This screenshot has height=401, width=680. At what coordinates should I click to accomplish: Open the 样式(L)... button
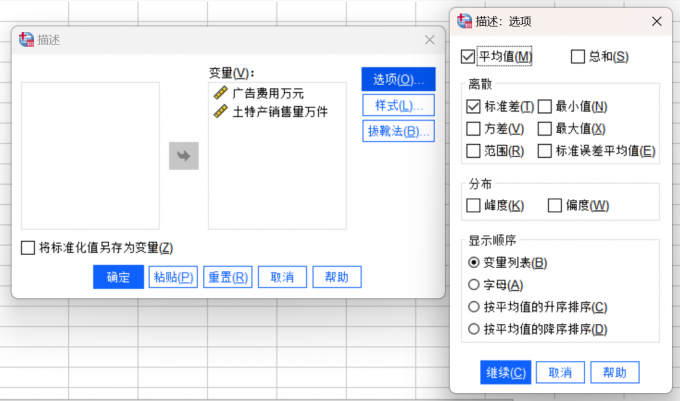click(398, 105)
